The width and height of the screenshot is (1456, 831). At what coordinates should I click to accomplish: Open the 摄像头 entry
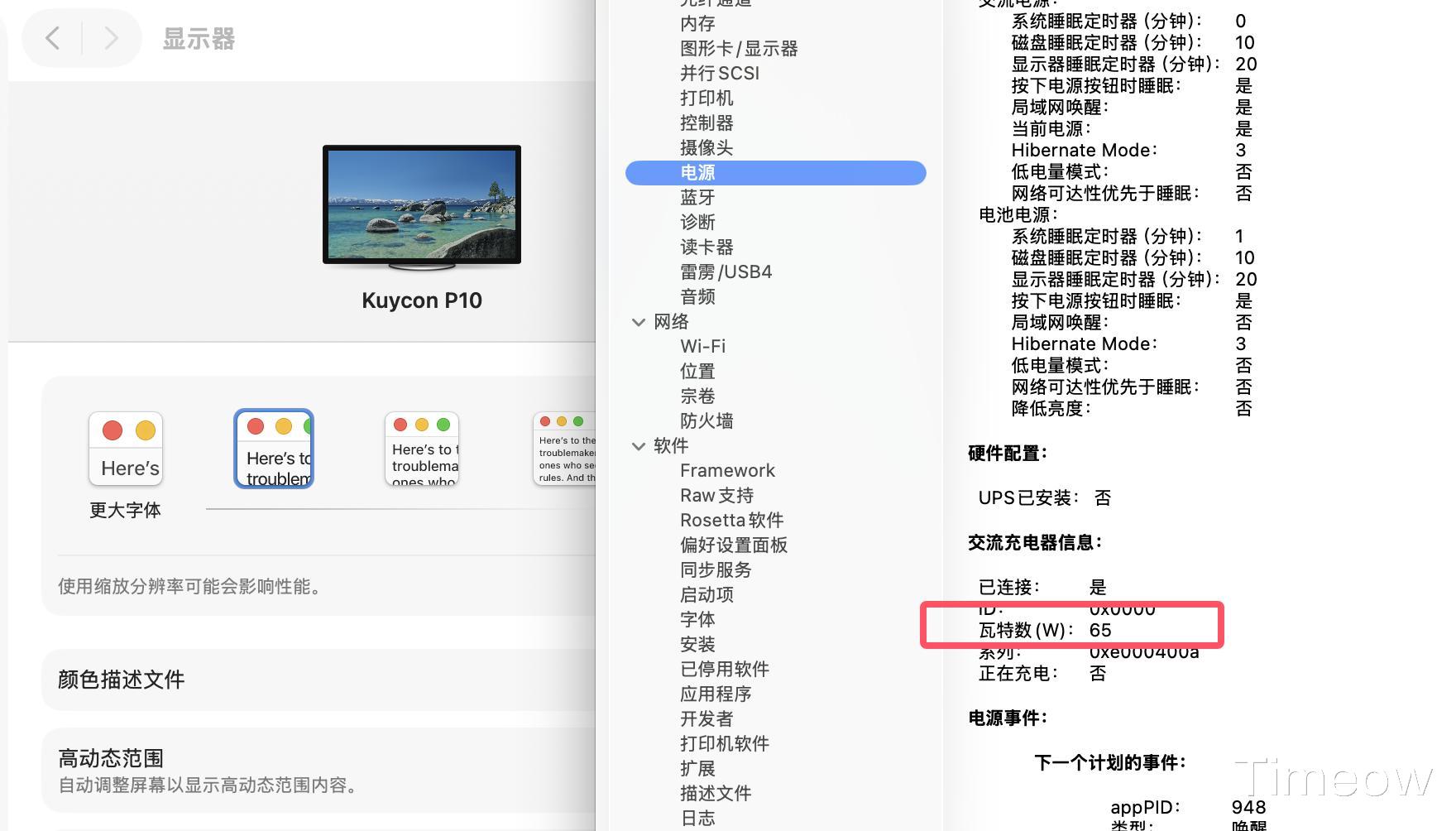point(706,148)
